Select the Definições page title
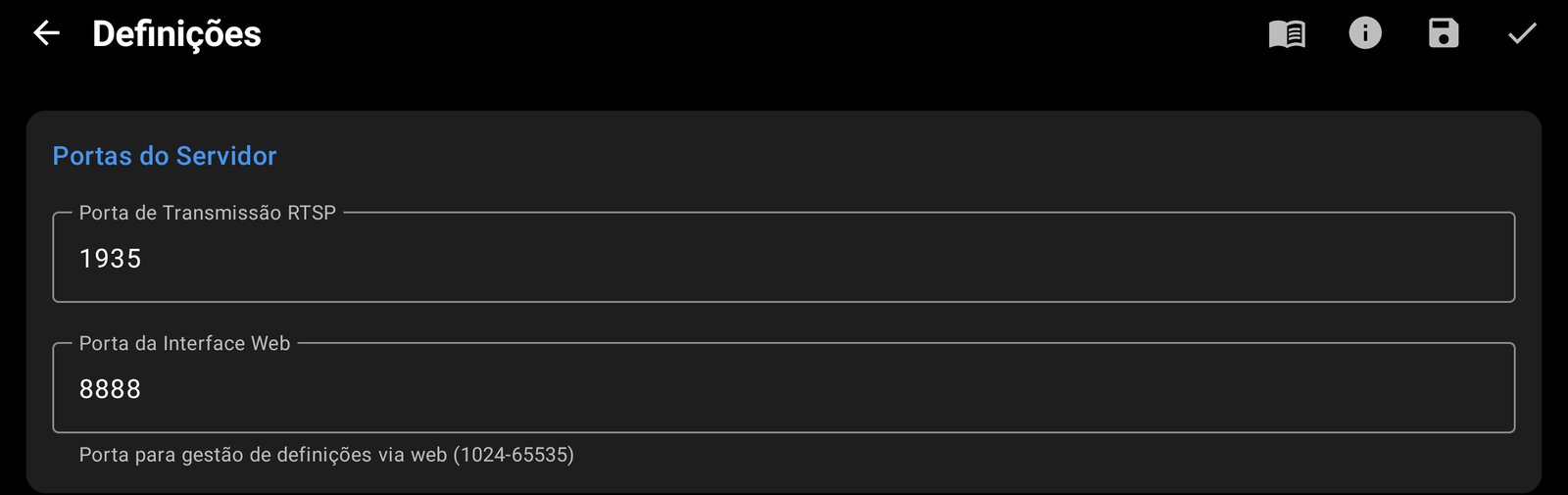 (176, 34)
